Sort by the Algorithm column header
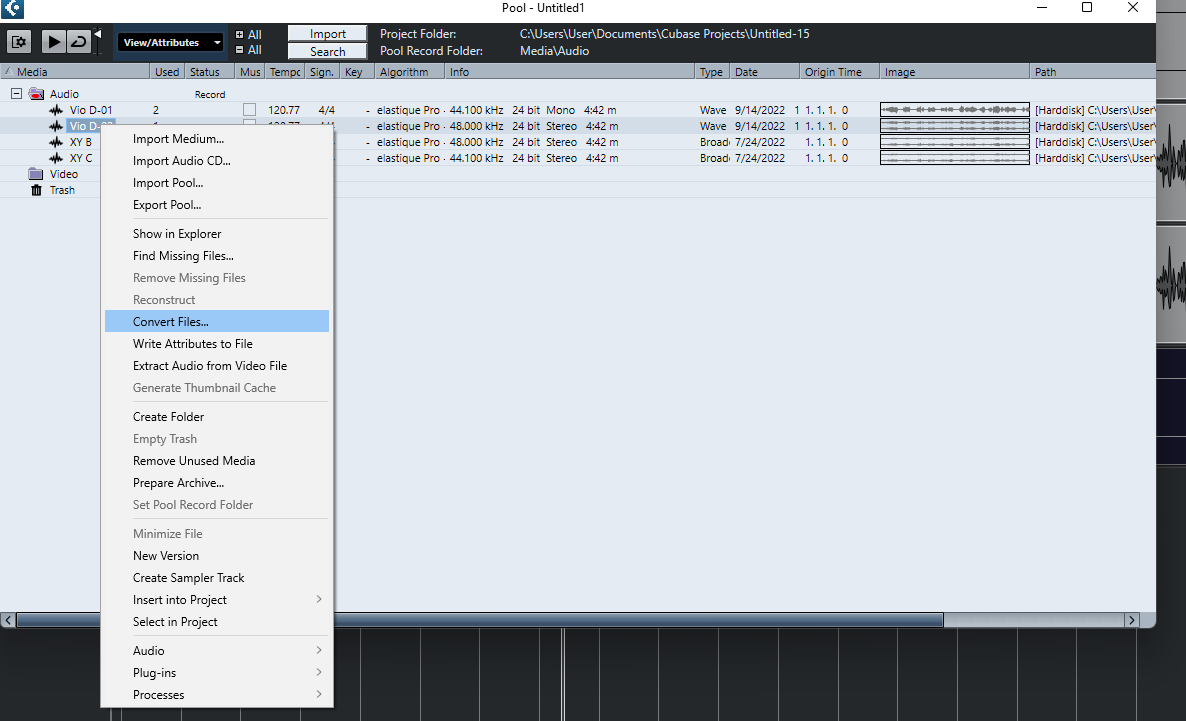Viewport: 1186px width, 721px height. pos(409,72)
